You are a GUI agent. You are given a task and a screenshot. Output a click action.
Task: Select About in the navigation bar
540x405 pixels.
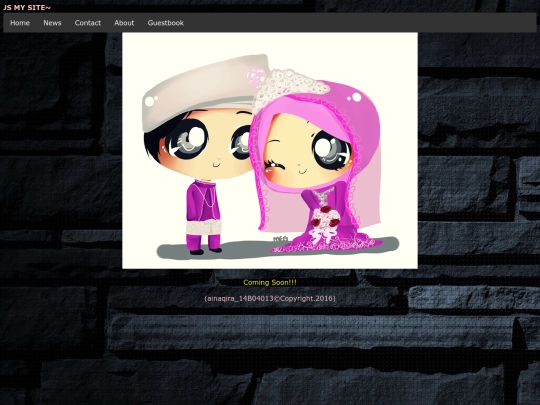point(124,23)
